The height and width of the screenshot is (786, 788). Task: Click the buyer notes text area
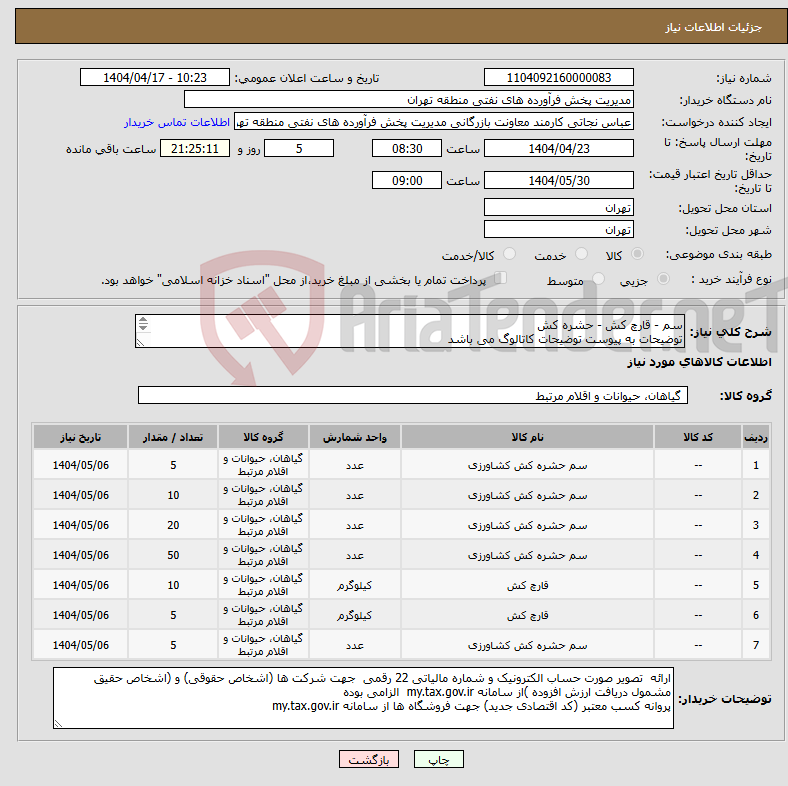pos(363,698)
